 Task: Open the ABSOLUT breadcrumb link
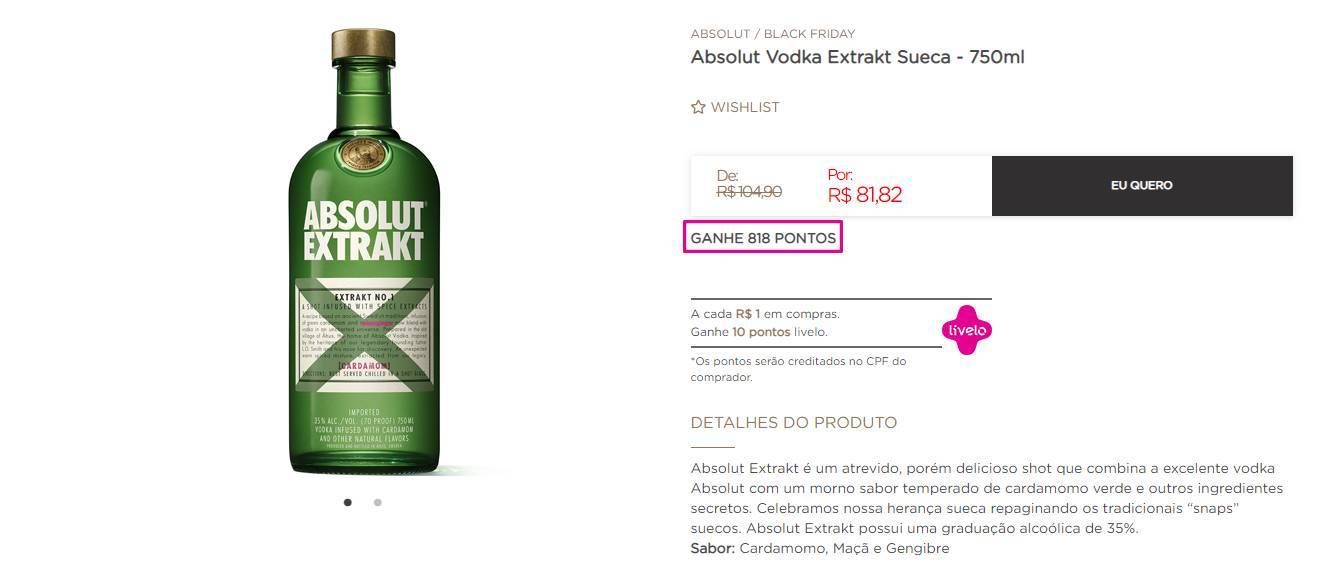[x=720, y=34]
